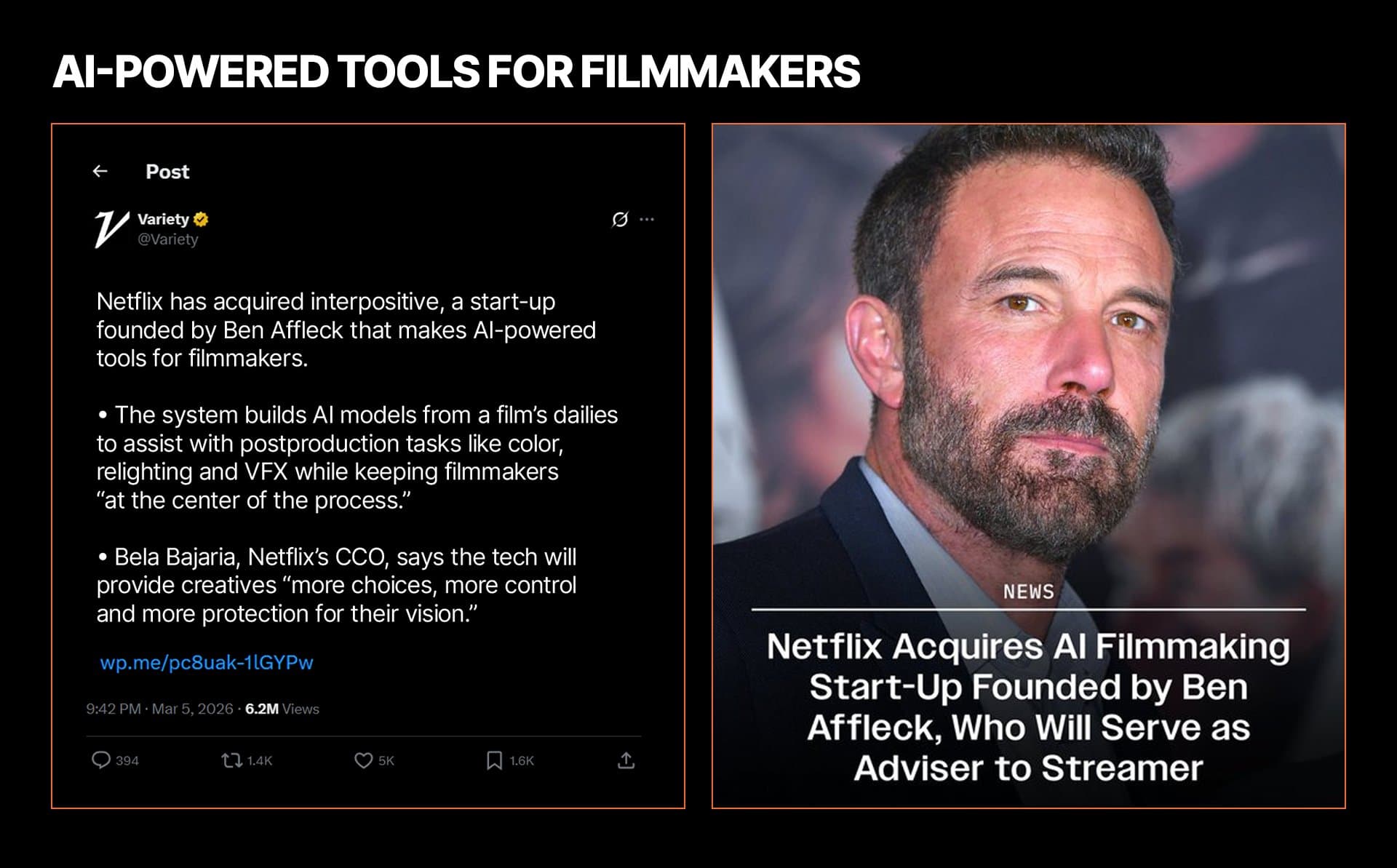1397x868 pixels.
Task: Click the NEWS category label
Action: tap(1028, 592)
